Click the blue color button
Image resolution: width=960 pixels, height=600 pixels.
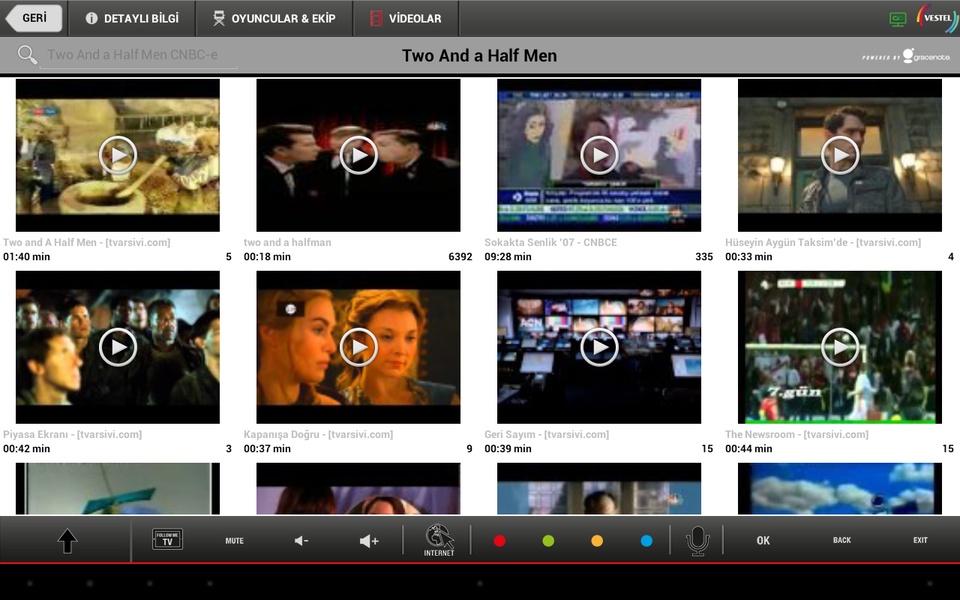click(646, 541)
